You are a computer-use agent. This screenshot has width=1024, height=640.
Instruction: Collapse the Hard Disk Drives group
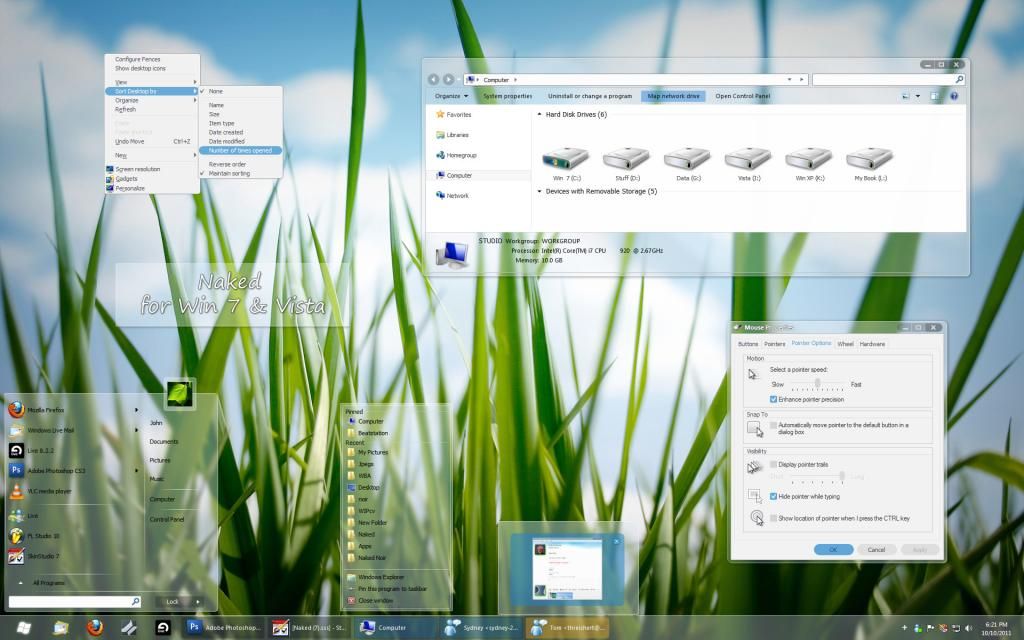pyautogui.click(x=539, y=115)
